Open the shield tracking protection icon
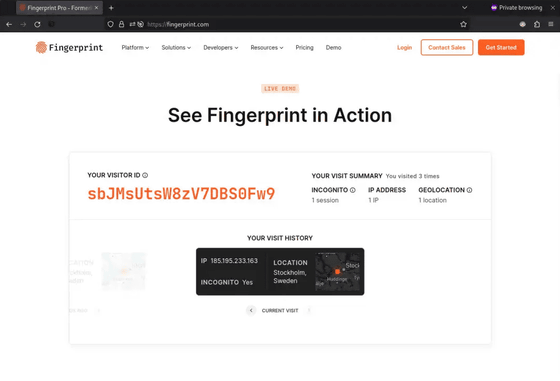Image resolution: width=560 pixels, height=381 pixels. pos(110,24)
